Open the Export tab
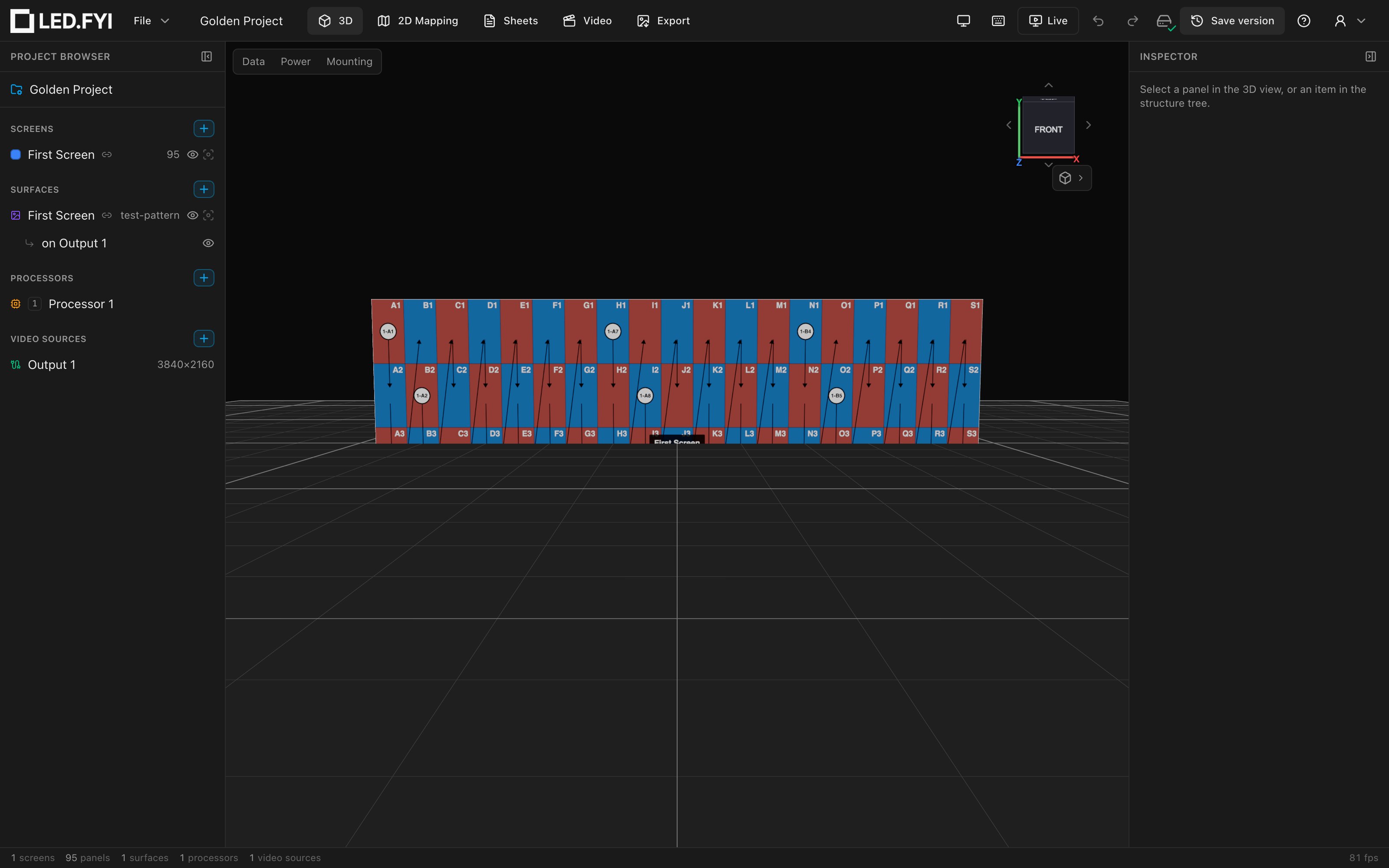 coord(664,21)
